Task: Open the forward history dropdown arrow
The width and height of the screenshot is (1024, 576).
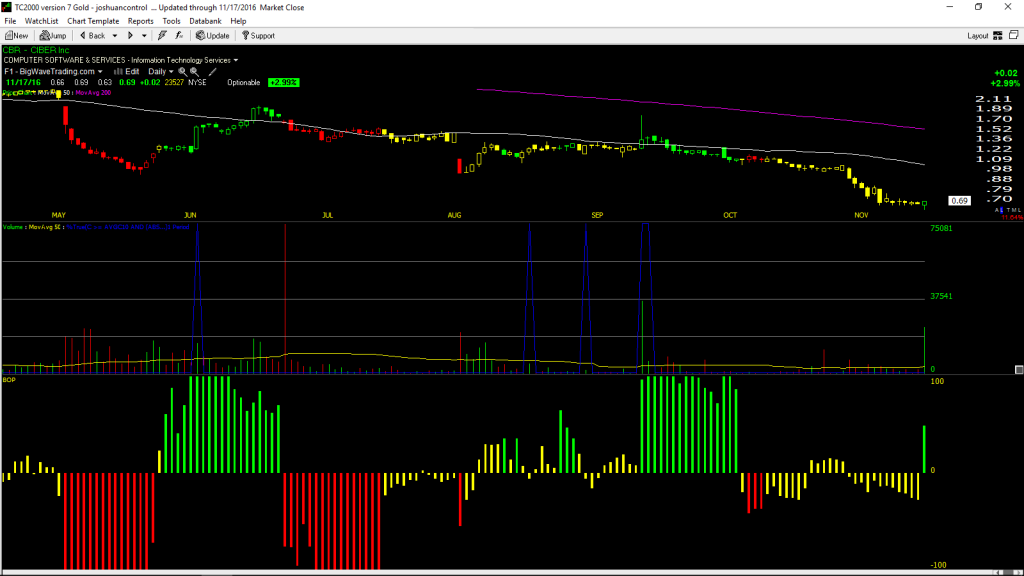Action: [x=144, y=36]
